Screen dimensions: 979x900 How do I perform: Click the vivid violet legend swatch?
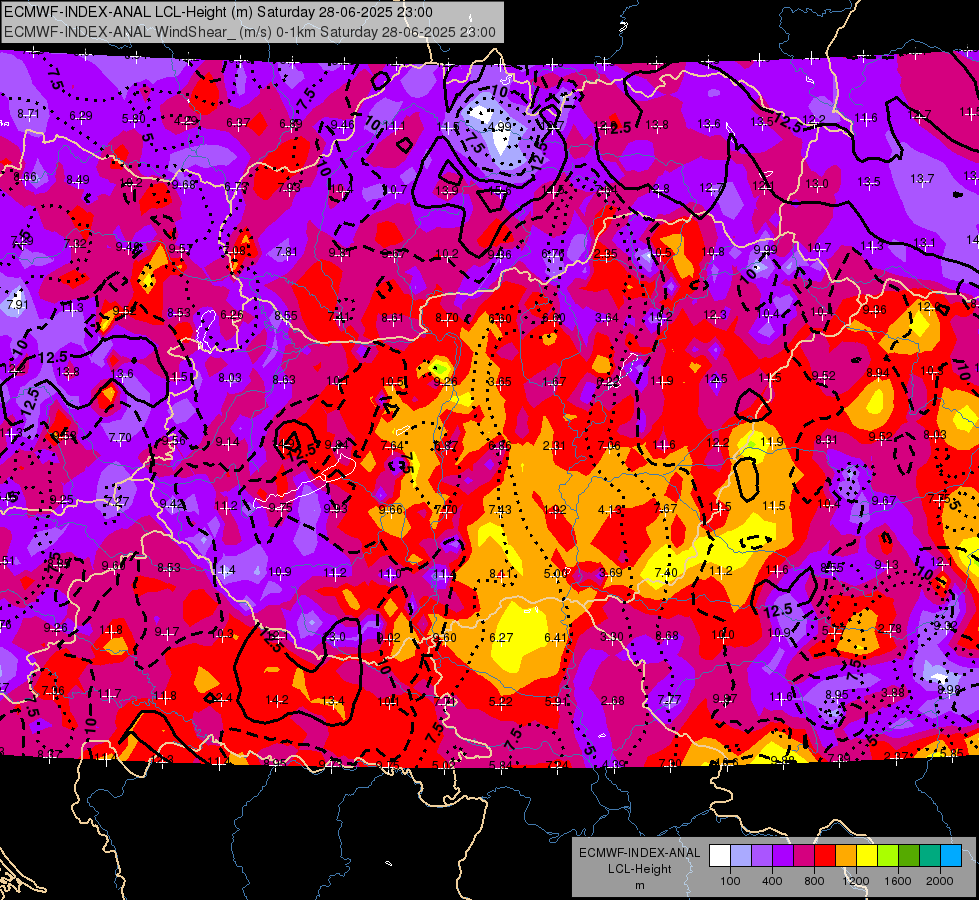pos(783,856)
